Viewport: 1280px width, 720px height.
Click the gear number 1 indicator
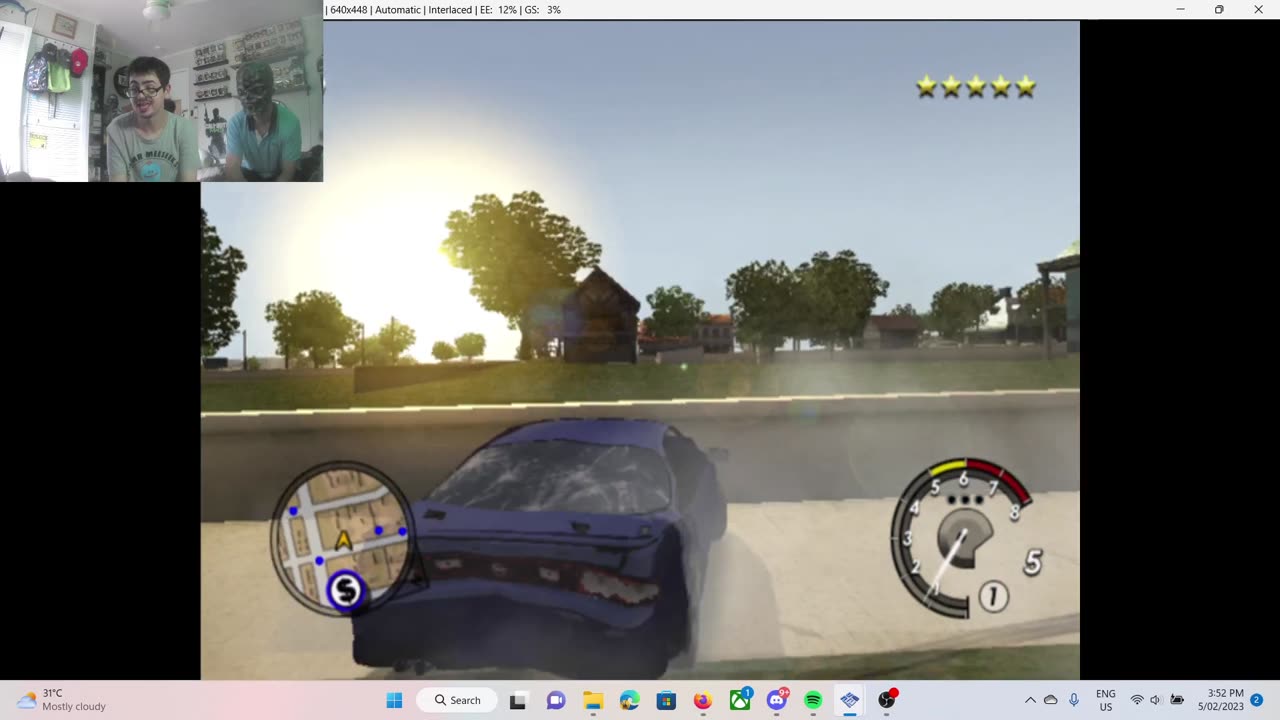[x=993, y=597]
